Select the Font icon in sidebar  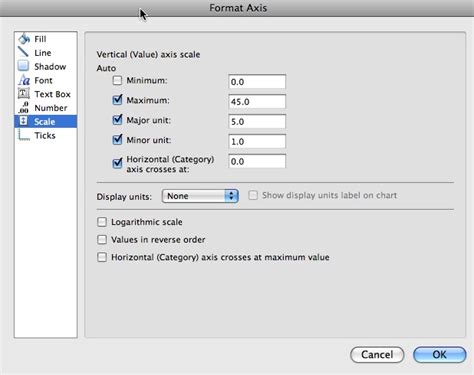coord(24,80)
